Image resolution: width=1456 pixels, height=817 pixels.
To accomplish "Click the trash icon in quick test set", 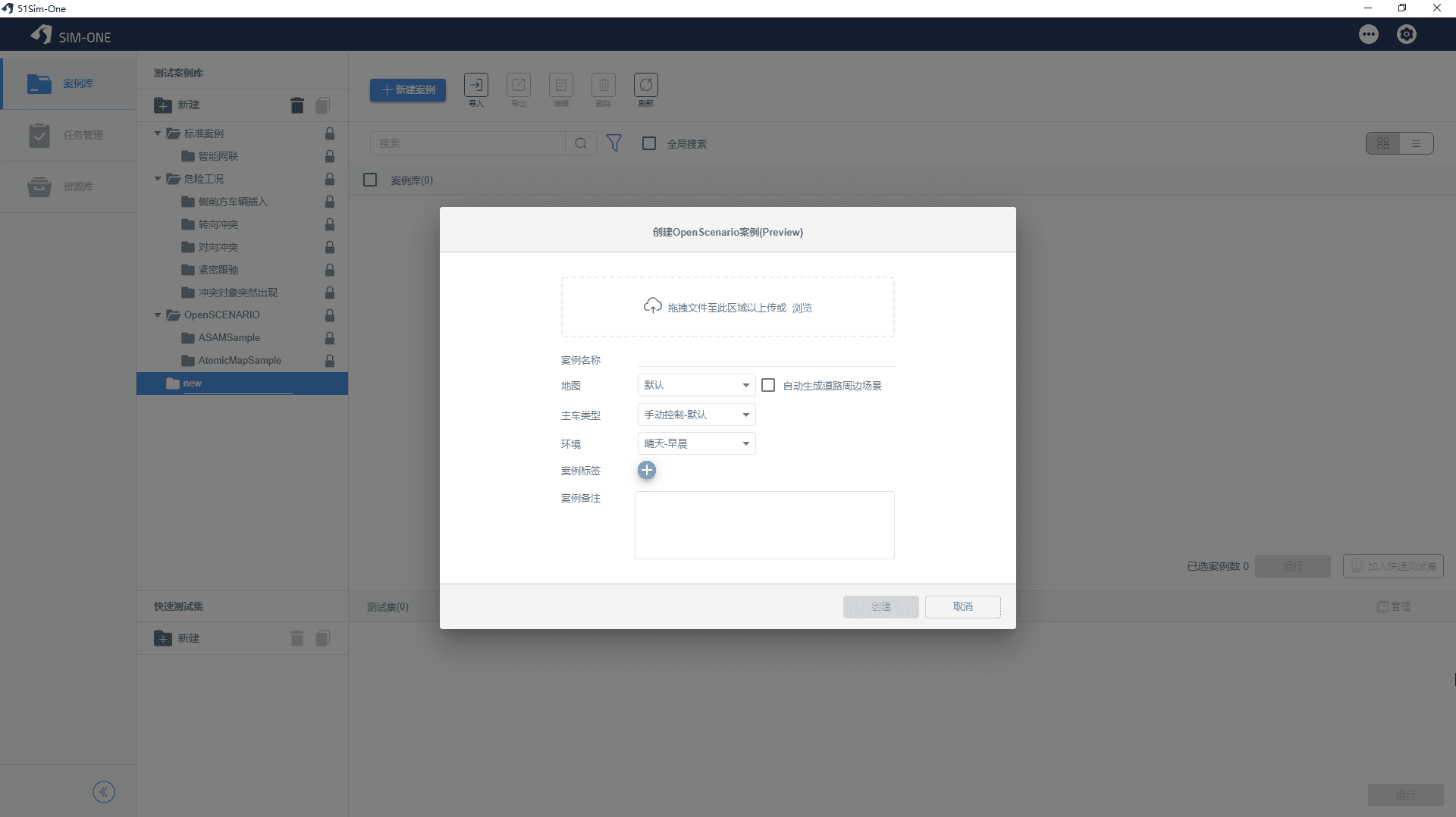I will click(297, 639).
